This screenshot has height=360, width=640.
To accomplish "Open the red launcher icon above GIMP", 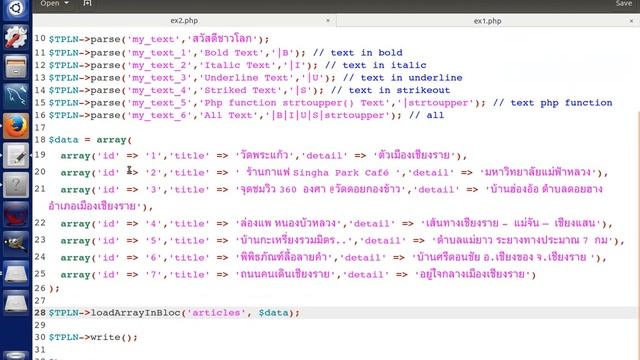I will [x=16, y=214].
